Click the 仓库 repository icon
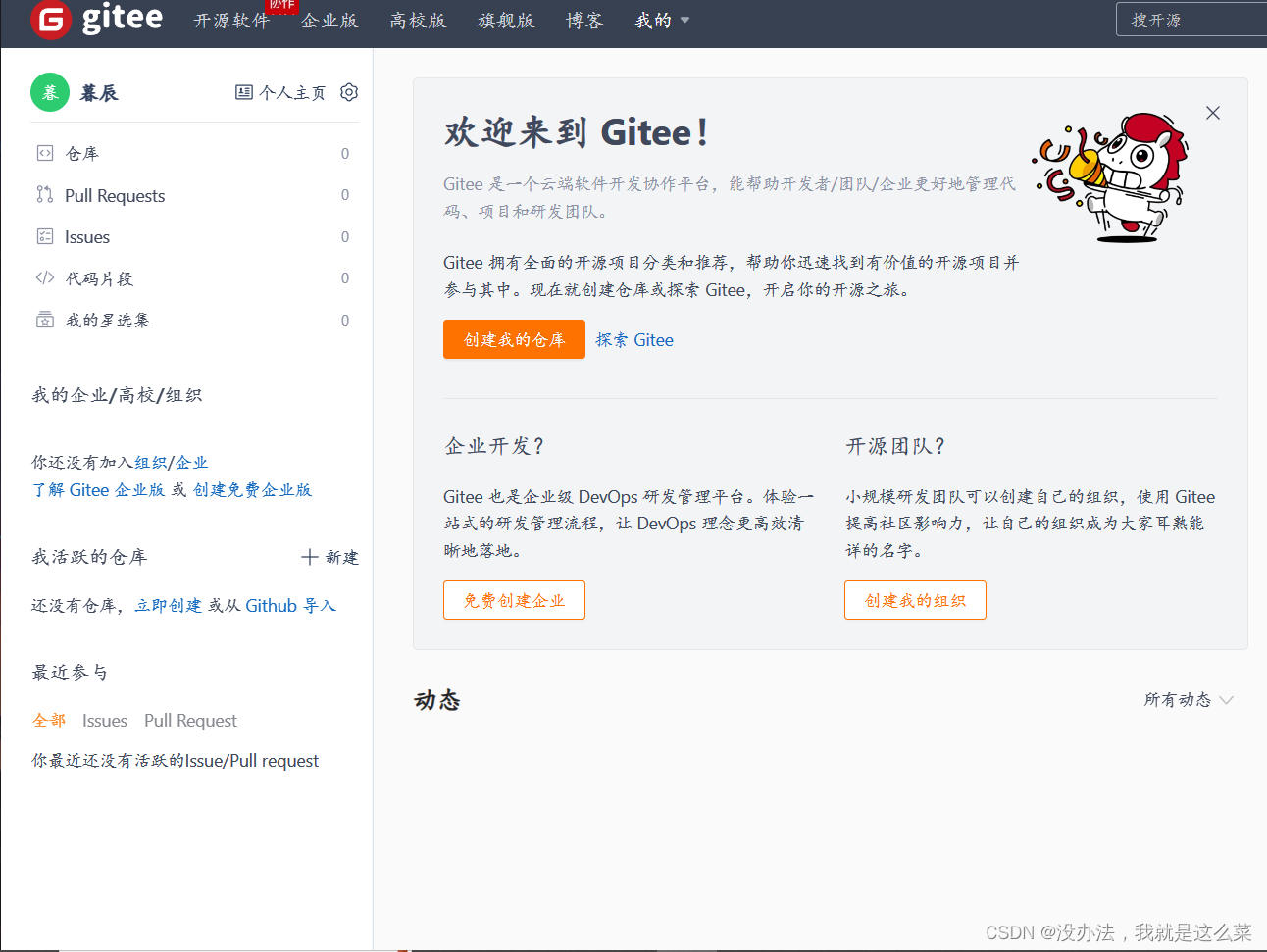Screen dimensions: 1267x952 (45, 153)
